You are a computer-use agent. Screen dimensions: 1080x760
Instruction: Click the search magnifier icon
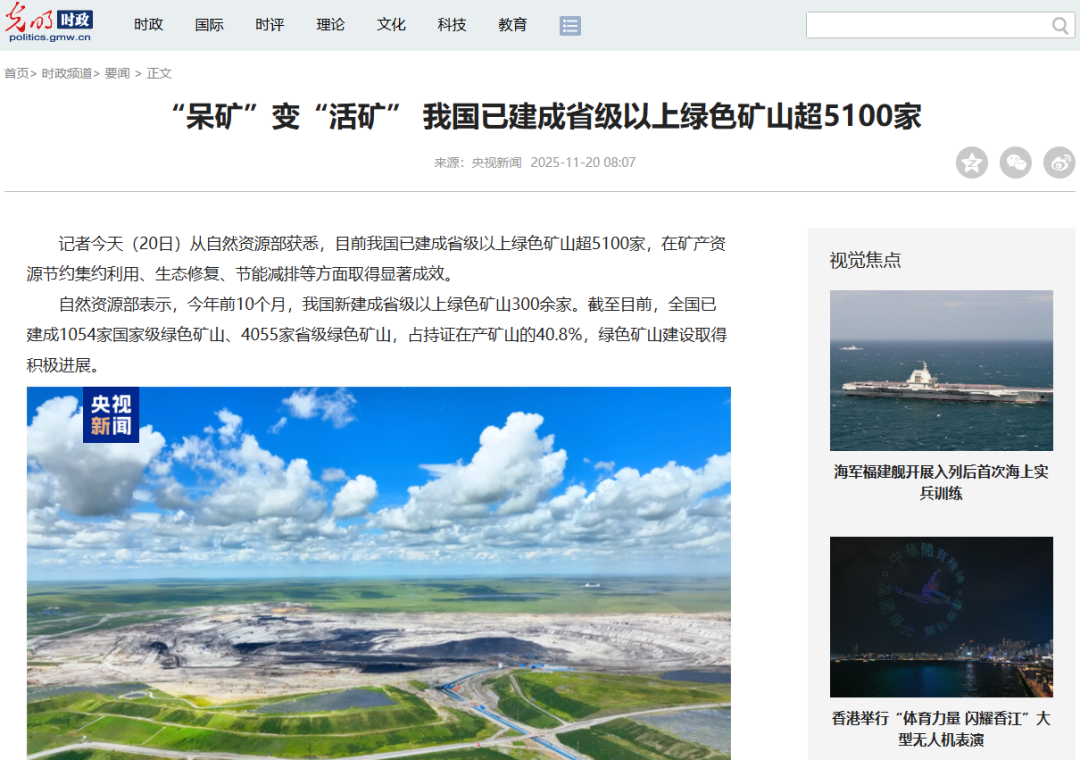(x=1060, y=25)
